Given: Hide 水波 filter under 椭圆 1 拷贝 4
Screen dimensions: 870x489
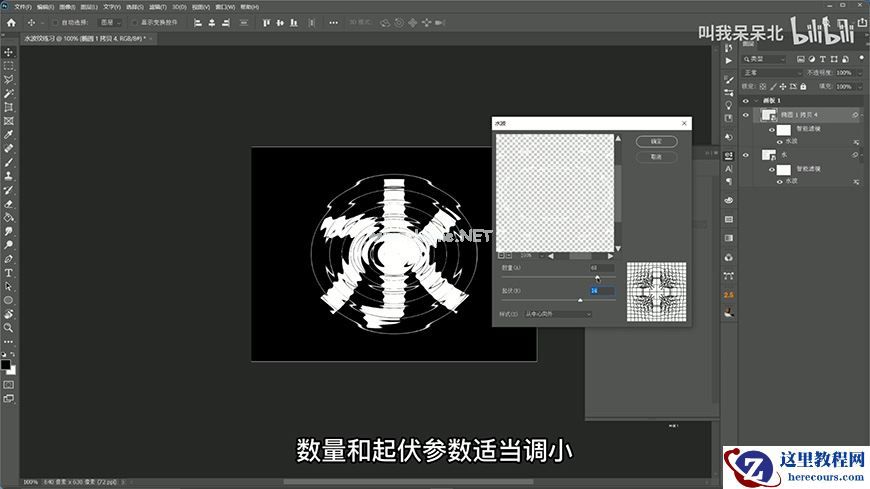Looking at the screenshot, I should click(x=779, y=142).
